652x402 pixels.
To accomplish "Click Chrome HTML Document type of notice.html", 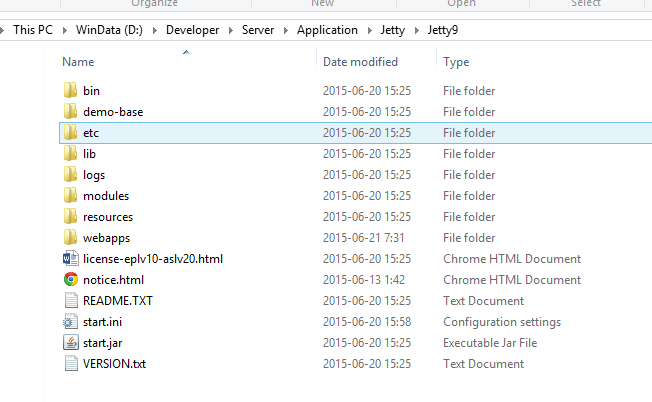I will (512, 280).
